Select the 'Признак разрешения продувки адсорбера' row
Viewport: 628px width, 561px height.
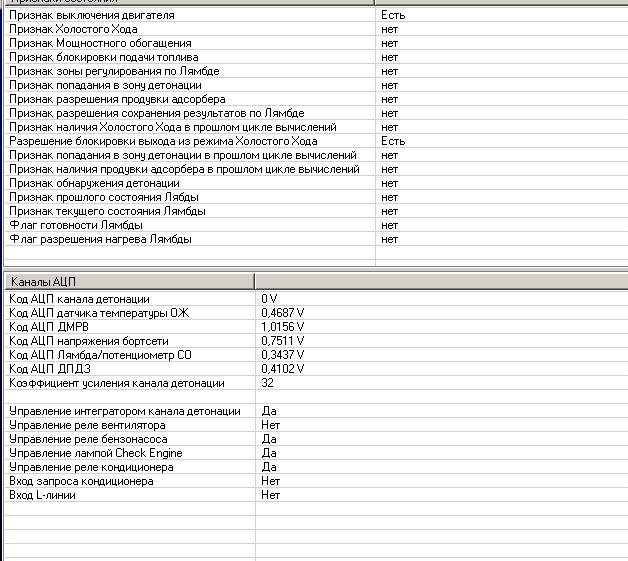117,100
